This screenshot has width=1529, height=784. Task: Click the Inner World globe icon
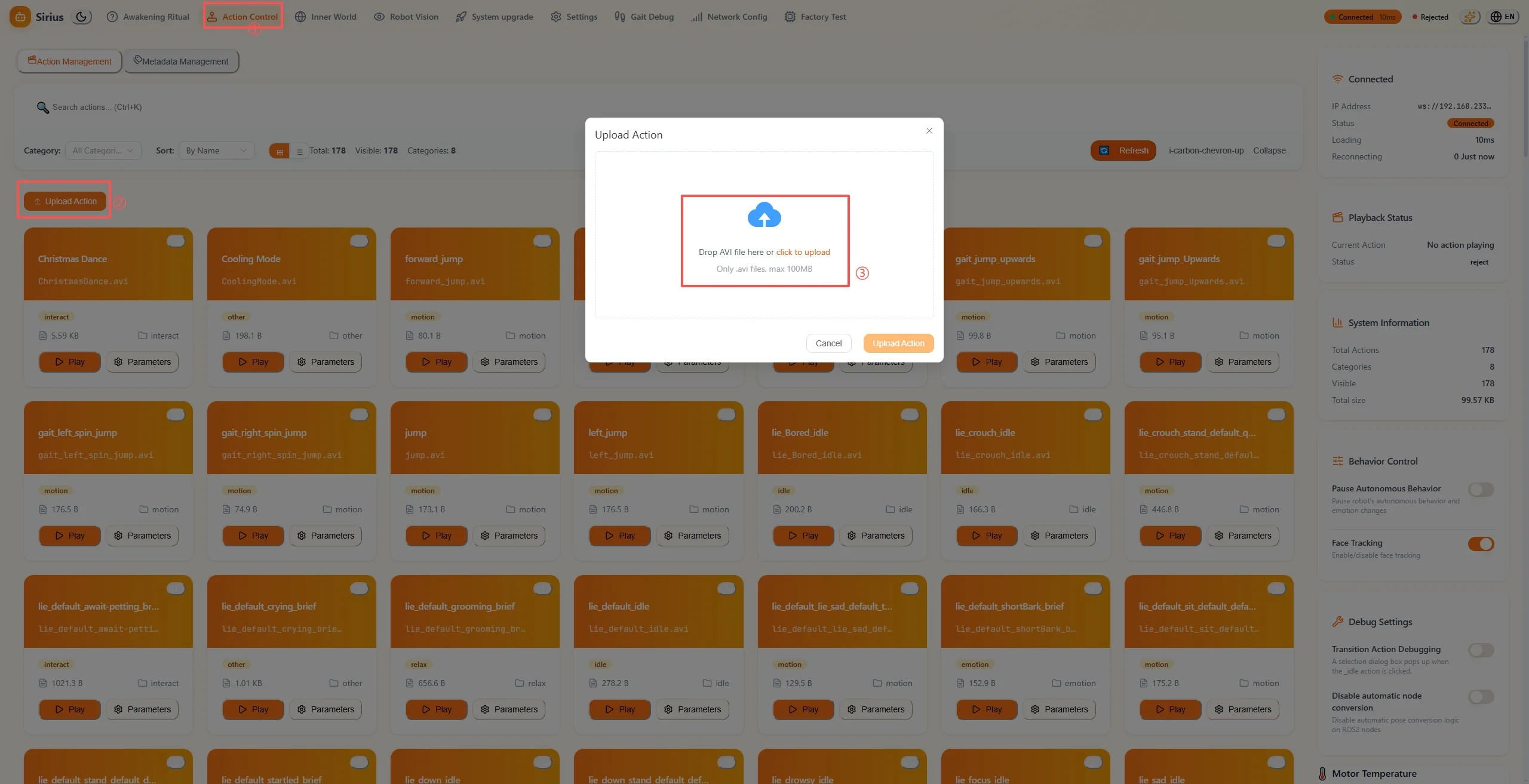tap(300, 17)
